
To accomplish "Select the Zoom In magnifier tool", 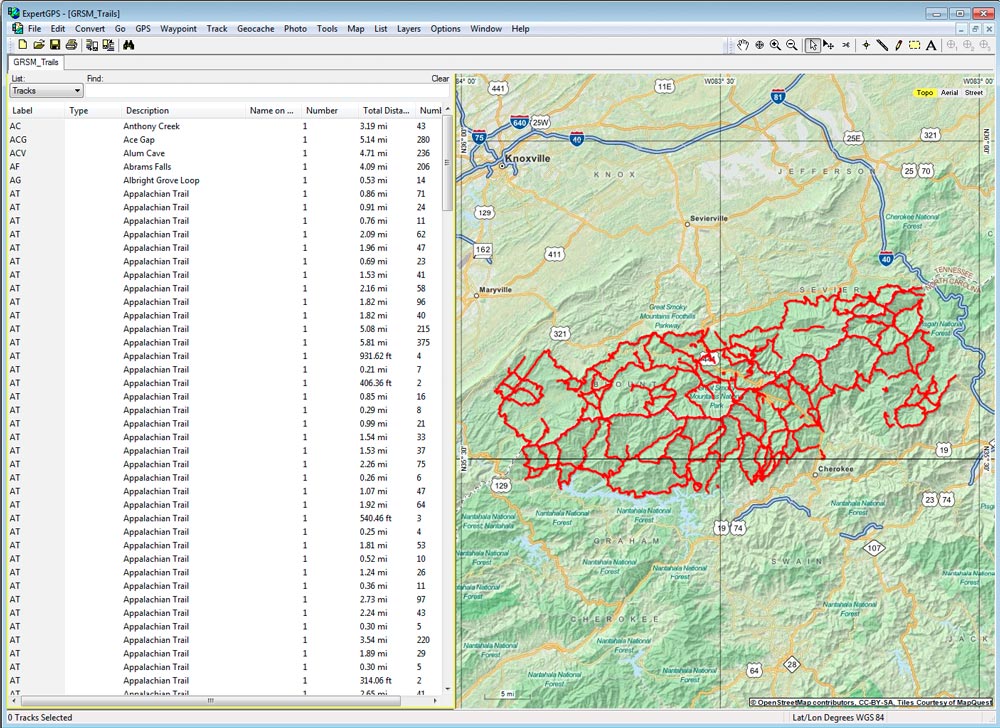I will click(x=775, y=45).
